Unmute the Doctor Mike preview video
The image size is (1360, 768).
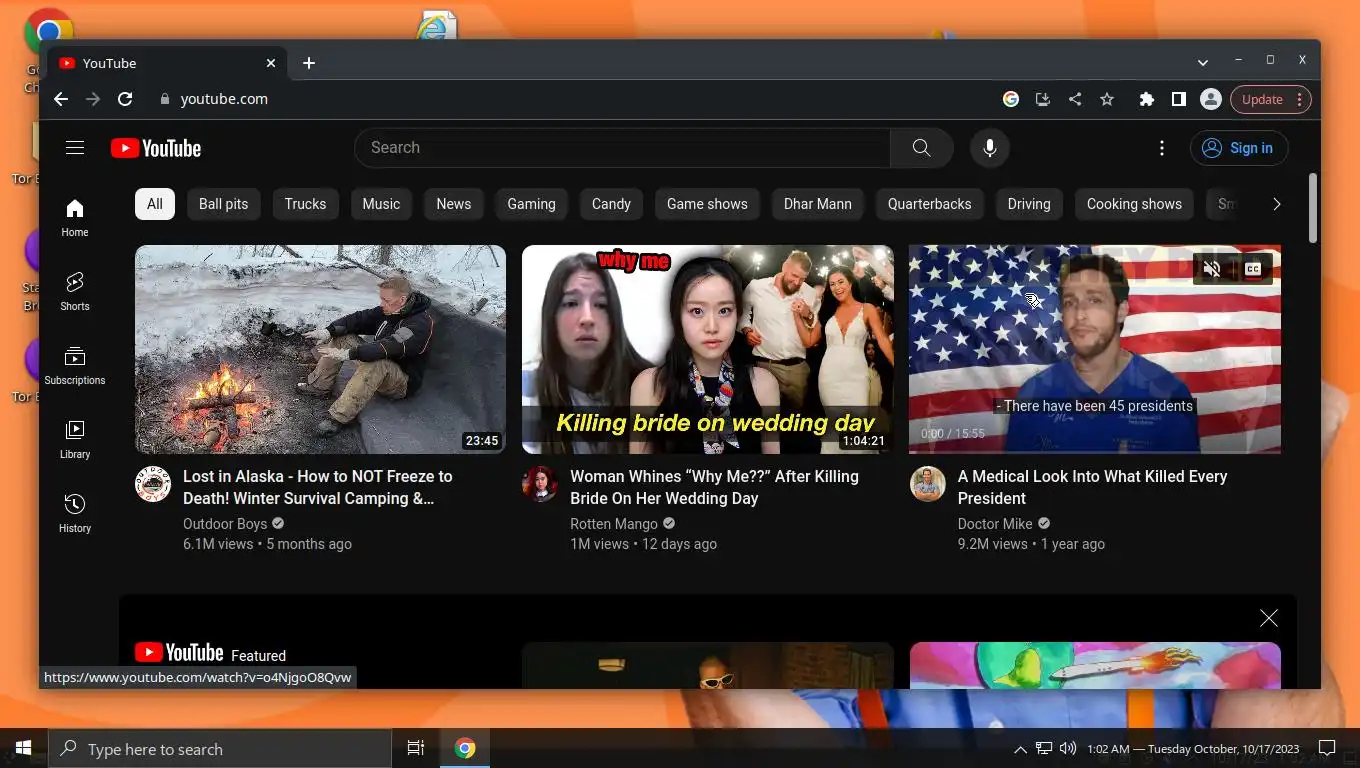tap(1212, 269)
